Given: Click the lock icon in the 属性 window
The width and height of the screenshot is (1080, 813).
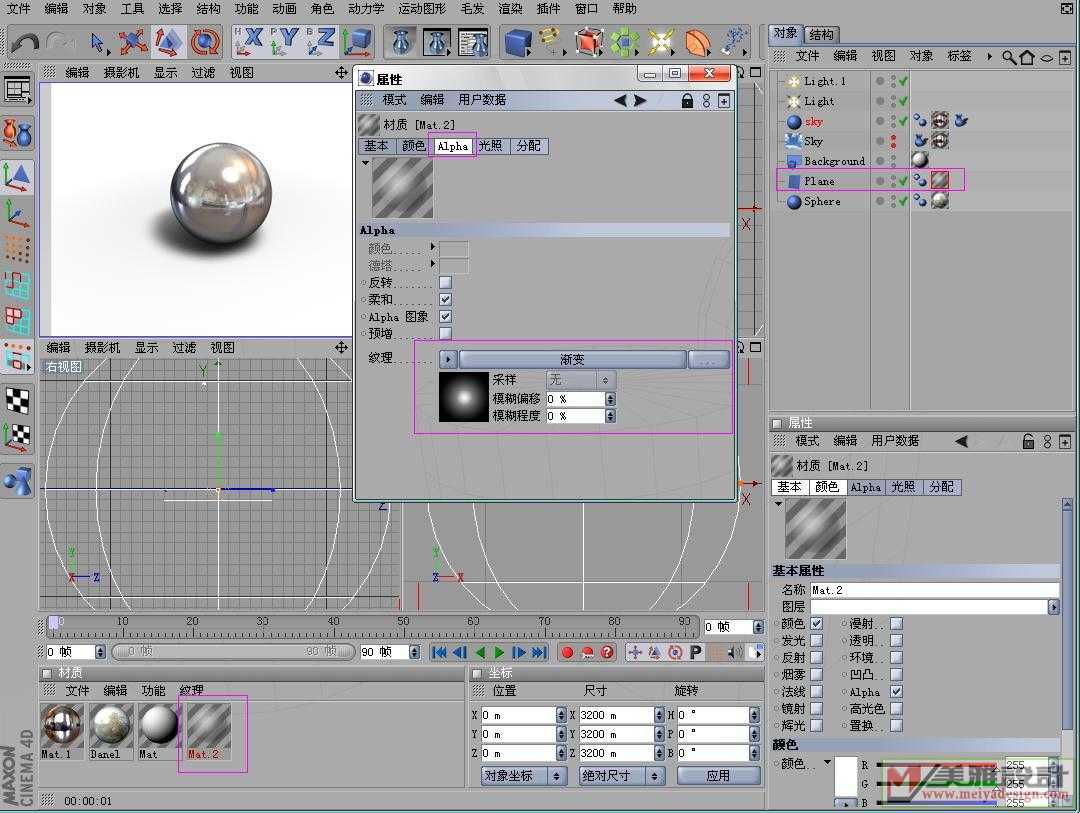Looking at the screenshot, I should 687,100.
